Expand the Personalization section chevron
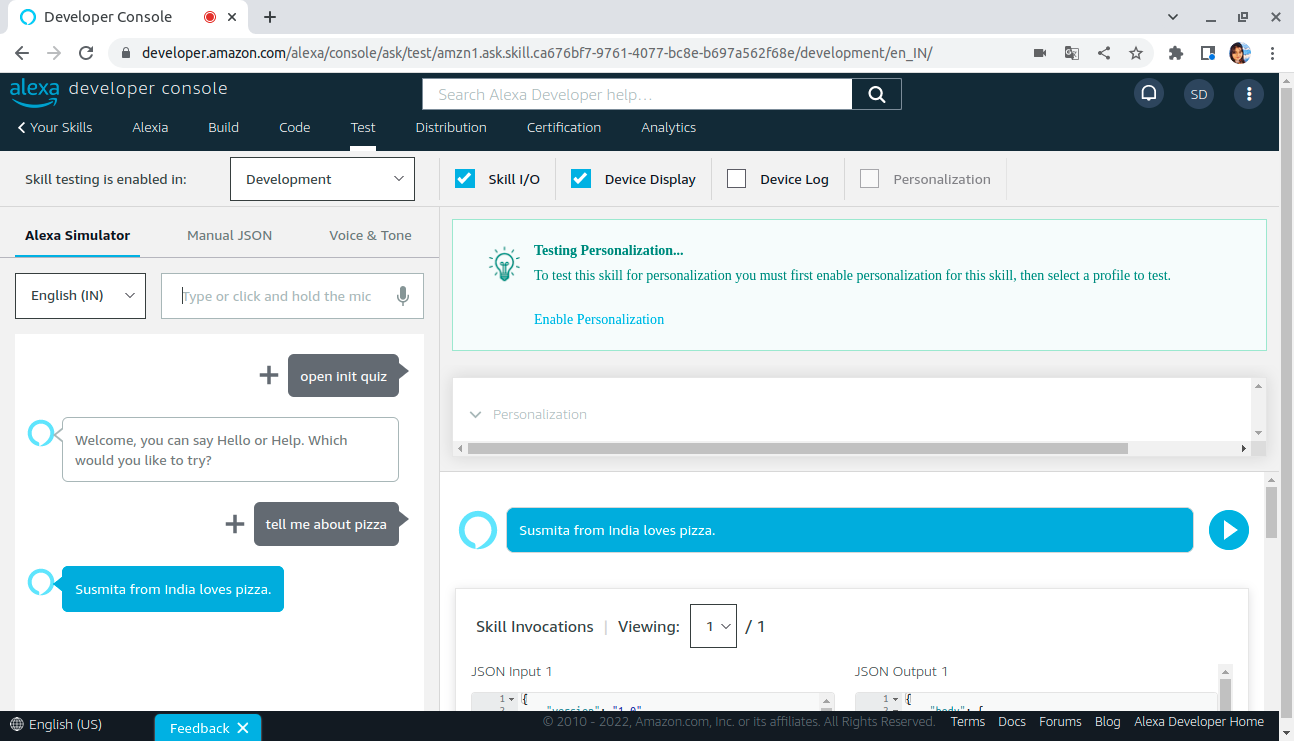The width and height of the screenshot is (1294, 741). click(x=475, y=414)
